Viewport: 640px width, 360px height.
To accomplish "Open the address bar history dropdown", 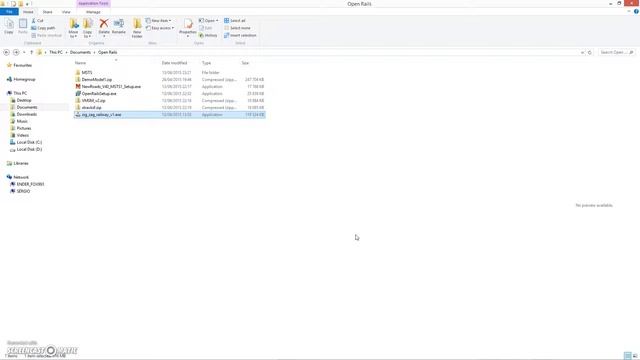I will point(582,52).
